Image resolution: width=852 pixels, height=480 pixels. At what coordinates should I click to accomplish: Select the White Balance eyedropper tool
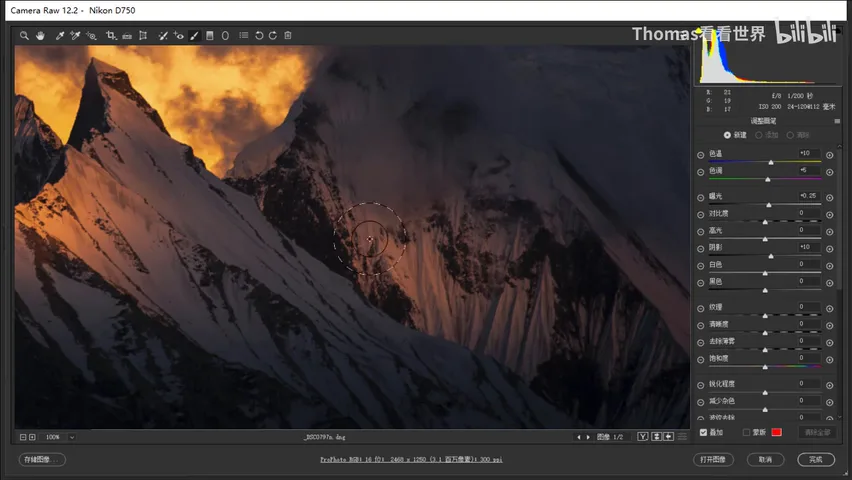click(x=60, y=35)
